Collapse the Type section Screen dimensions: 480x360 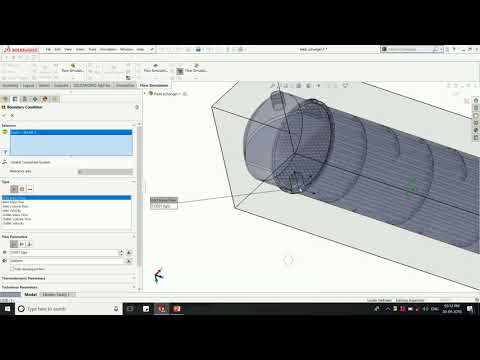coord(134,182)
